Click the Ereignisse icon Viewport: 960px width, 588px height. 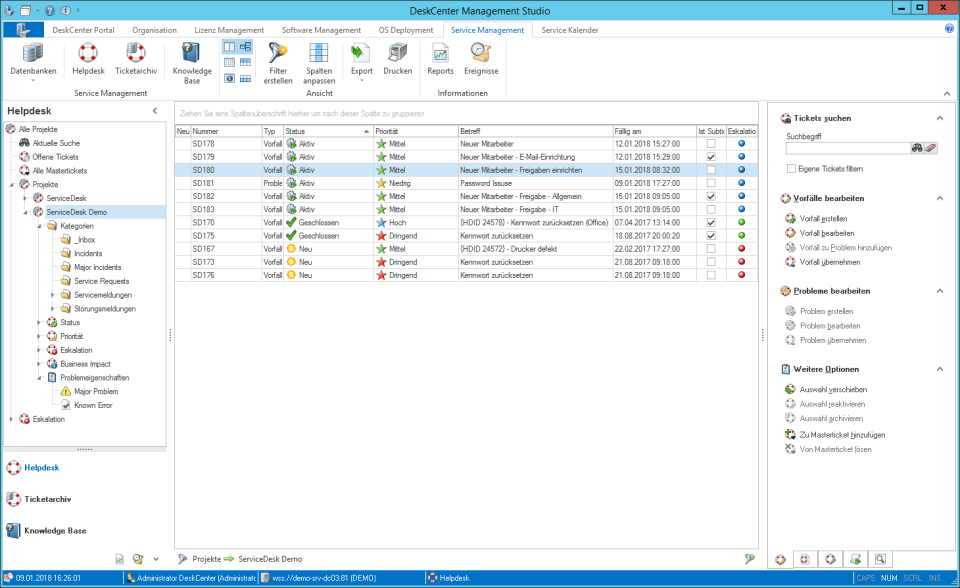481,62
